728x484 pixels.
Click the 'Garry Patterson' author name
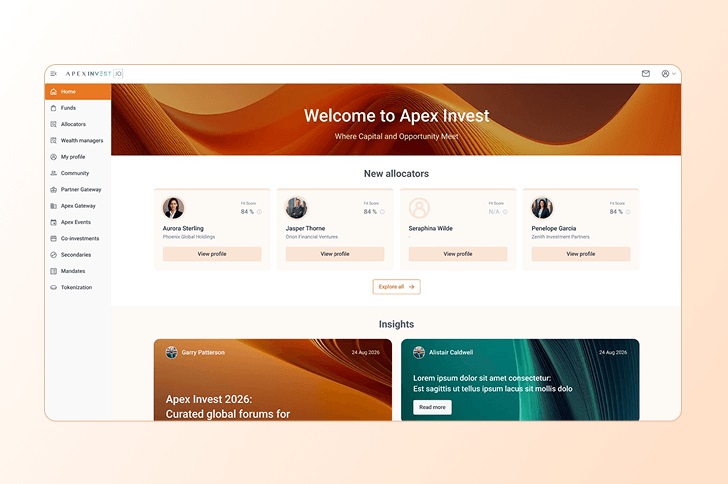pyautogui.click(x=203, y=353)
